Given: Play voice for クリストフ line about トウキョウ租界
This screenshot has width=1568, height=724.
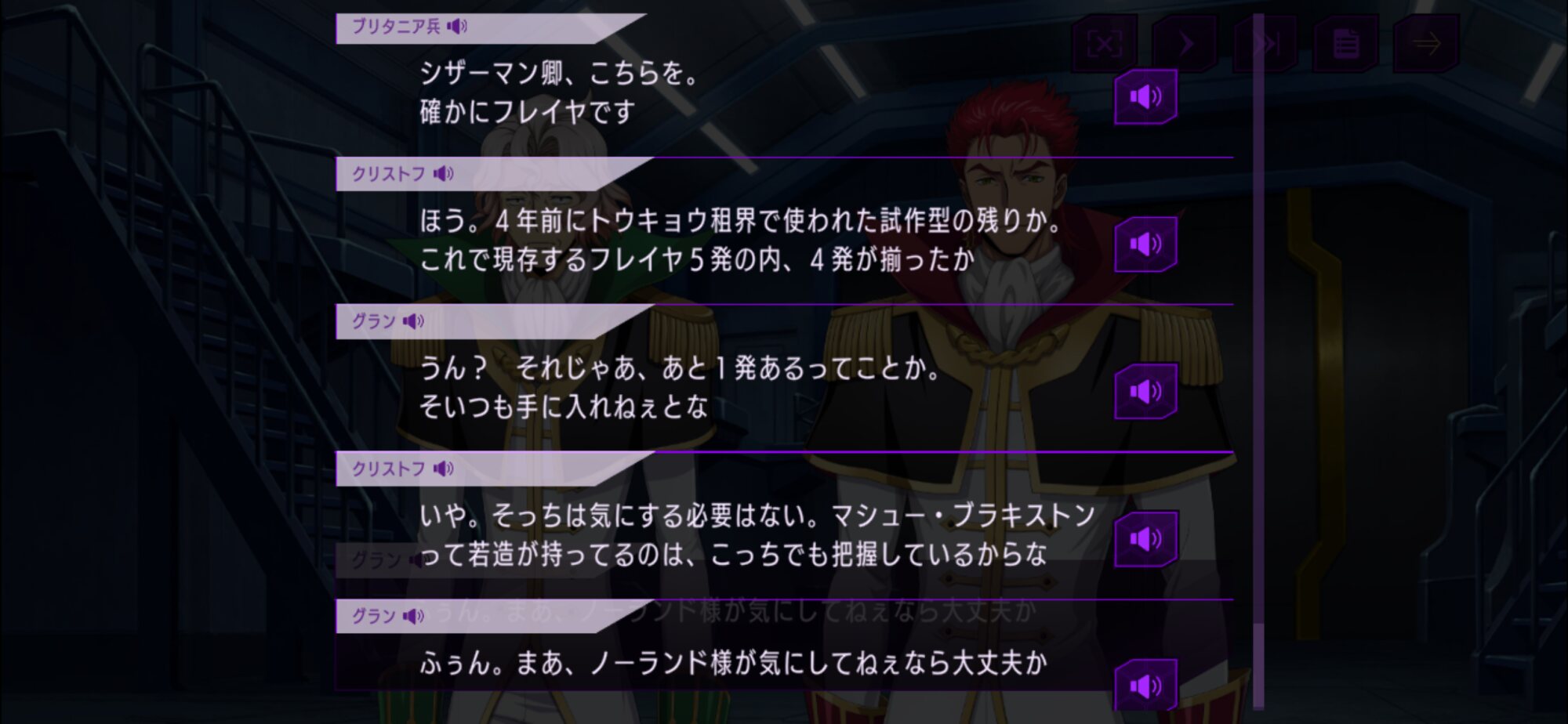Looking at the screenshot, I should point(1145,244).
